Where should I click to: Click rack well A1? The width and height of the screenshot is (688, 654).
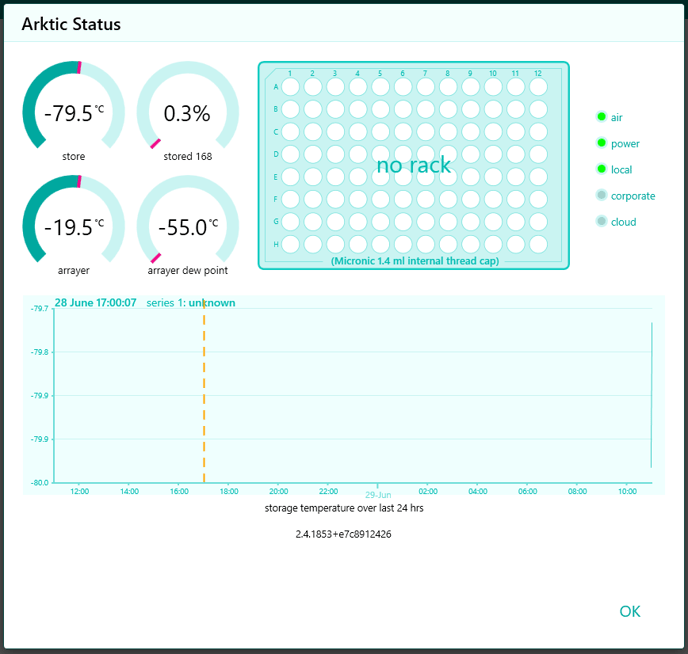pos(290,86)
